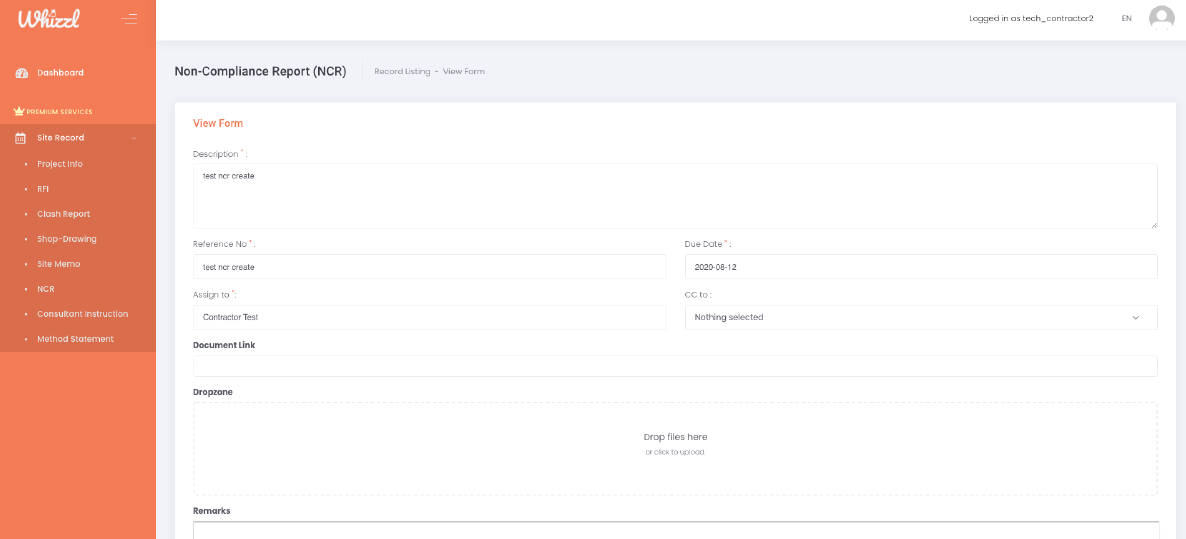The width and height of the screenshot is (1186, 539).
Task: Collapse sidebar using the hamburger toggle icon
Action: click(129, 18)
